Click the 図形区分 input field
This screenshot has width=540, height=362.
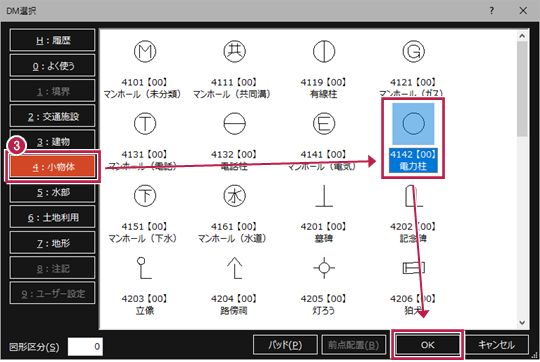point(85,347)
